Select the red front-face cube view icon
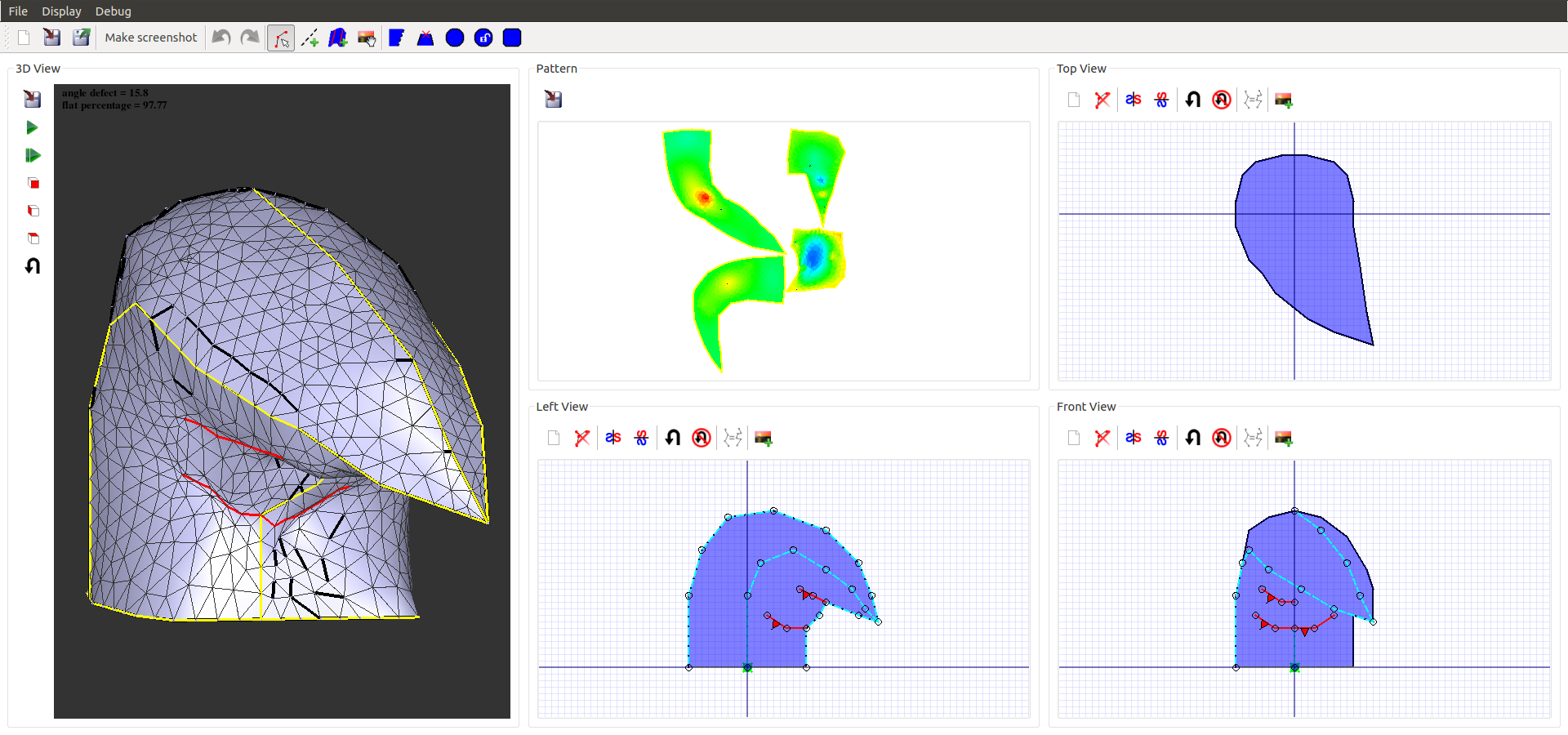The image size is (1568, 735). tap(33, 183)
